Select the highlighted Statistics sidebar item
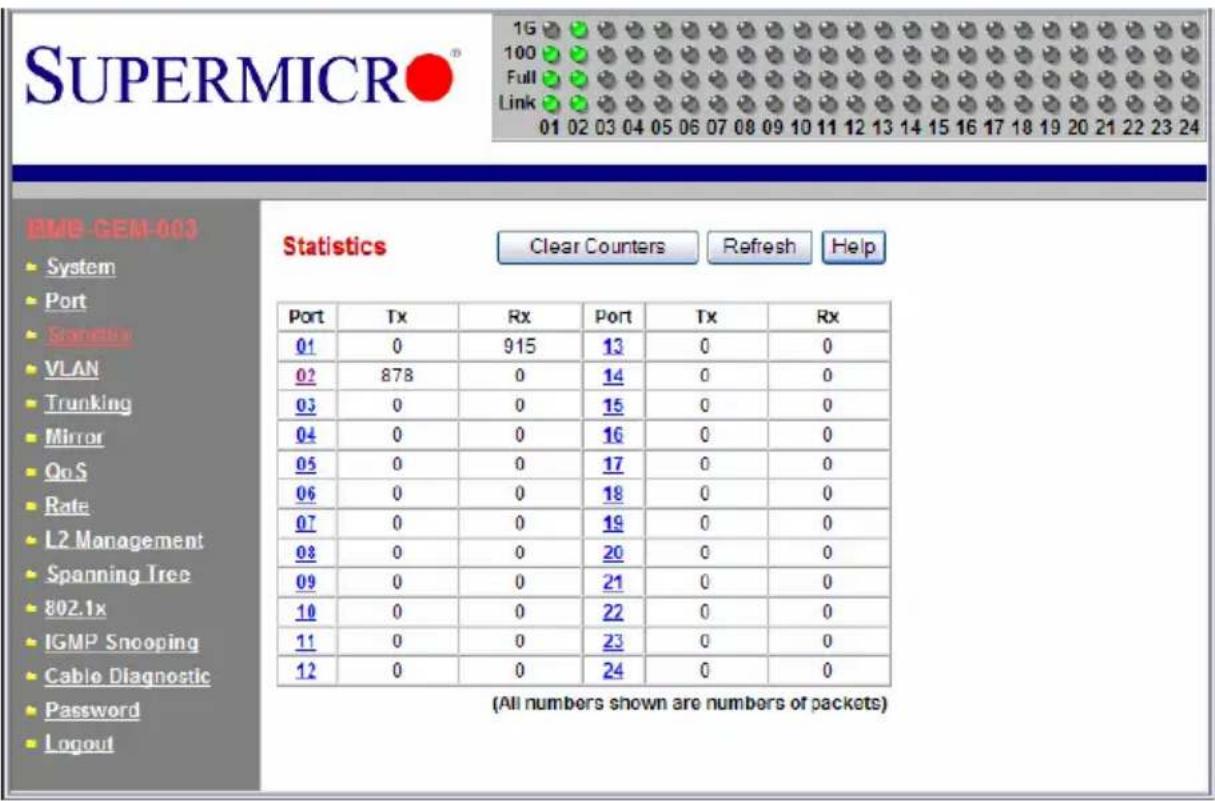This screenshot has height=801, width=1215. 88,335
